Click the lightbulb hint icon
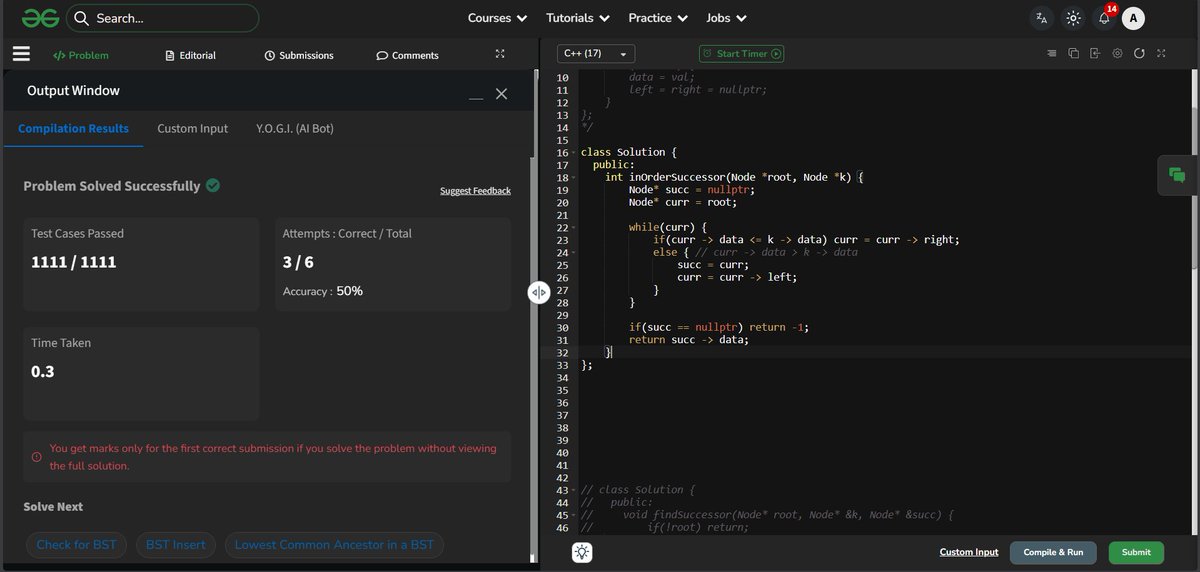The image size is (1200, 572). [583, 552]
